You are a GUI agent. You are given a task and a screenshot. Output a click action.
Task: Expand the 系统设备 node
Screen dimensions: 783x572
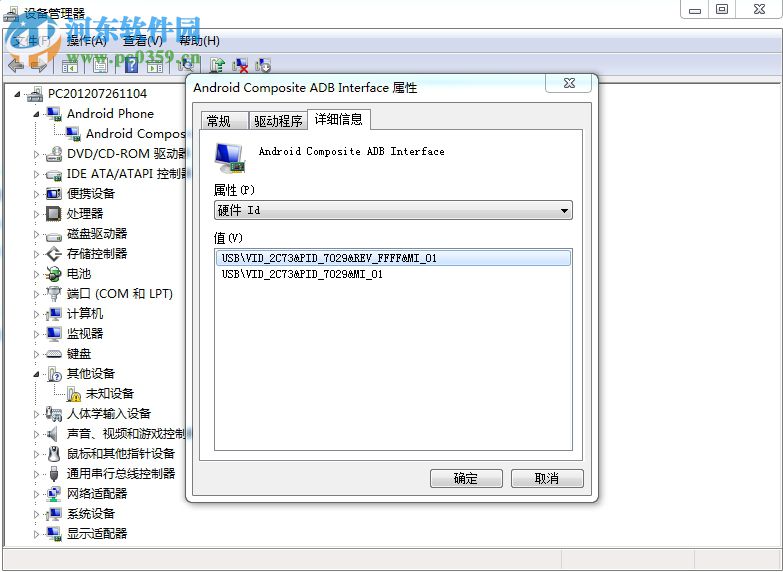pyautogui.click(x=36, y=514)
